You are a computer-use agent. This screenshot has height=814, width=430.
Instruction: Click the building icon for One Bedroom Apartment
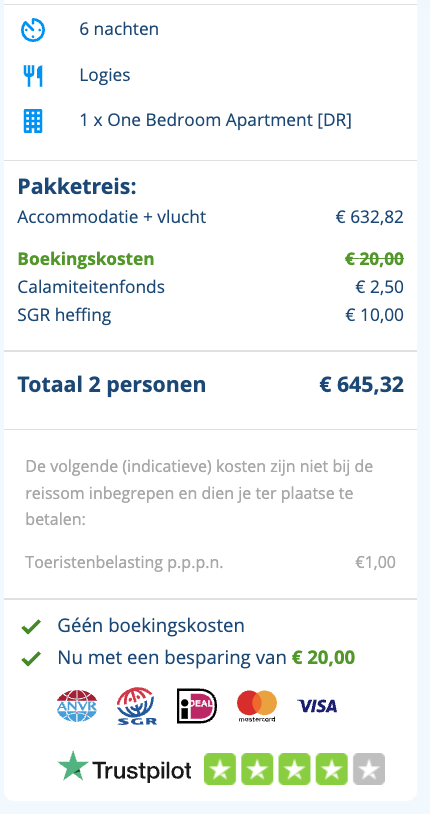pos(33,120)
